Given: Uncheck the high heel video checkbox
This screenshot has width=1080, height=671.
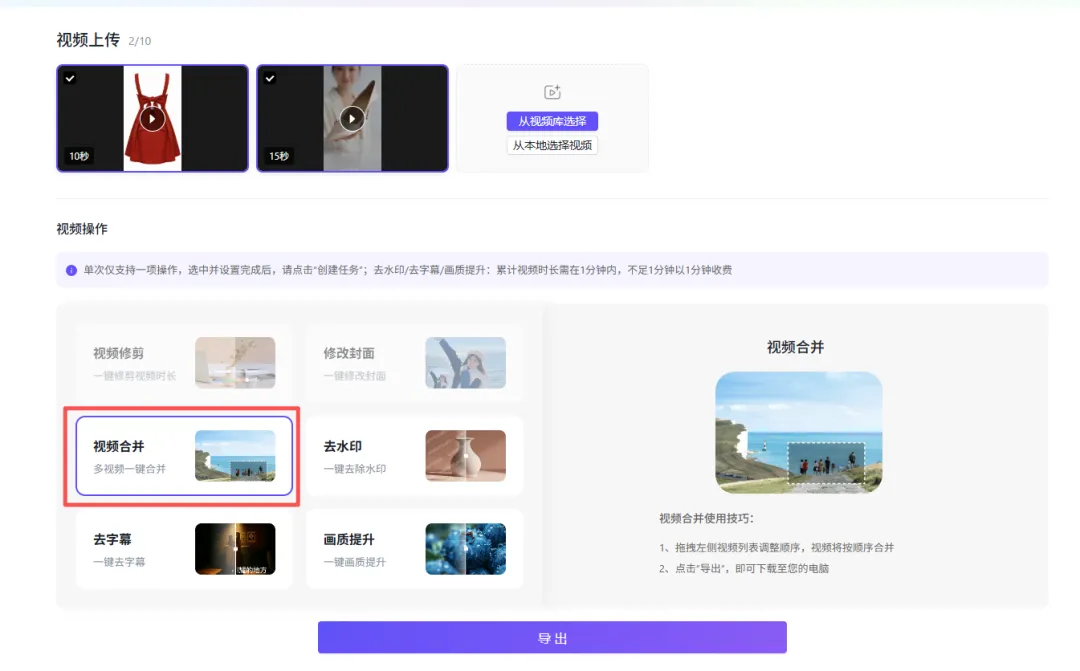Looking at the screenshot, I should pos(270,78).
